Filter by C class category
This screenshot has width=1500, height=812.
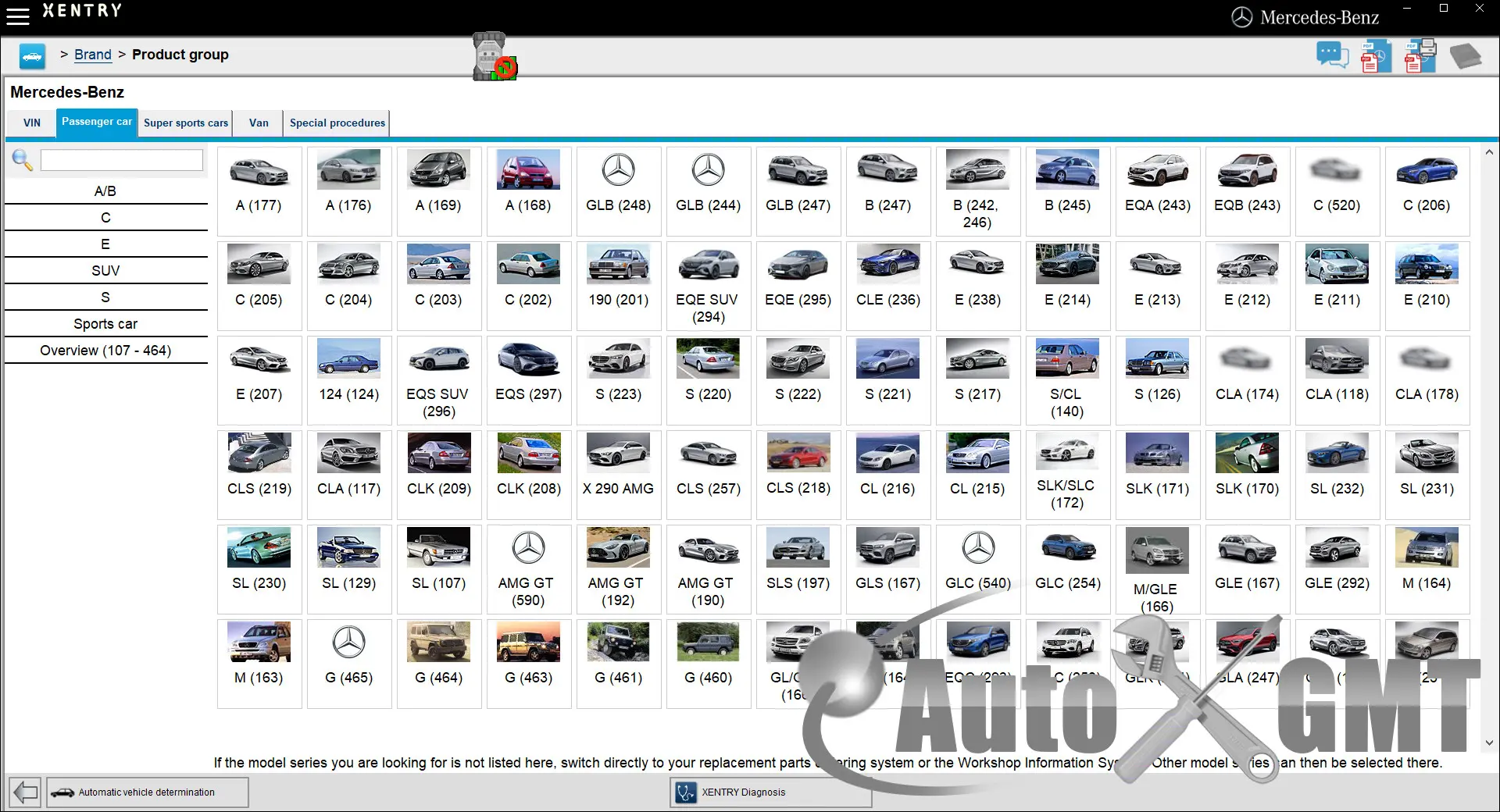(x=105, y=218)
